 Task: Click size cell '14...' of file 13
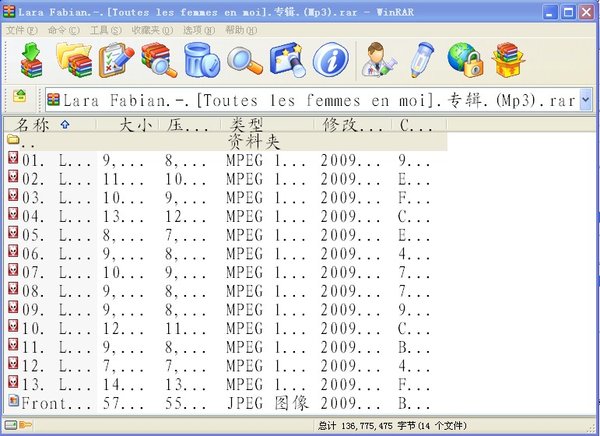click(123, 385)
